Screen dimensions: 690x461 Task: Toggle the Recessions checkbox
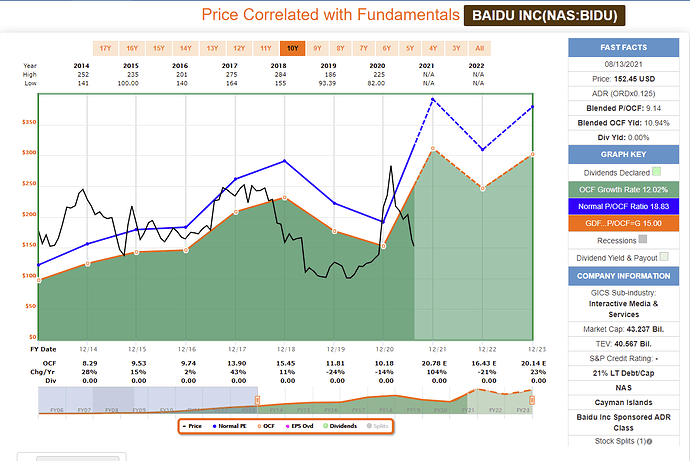[642, 239]
